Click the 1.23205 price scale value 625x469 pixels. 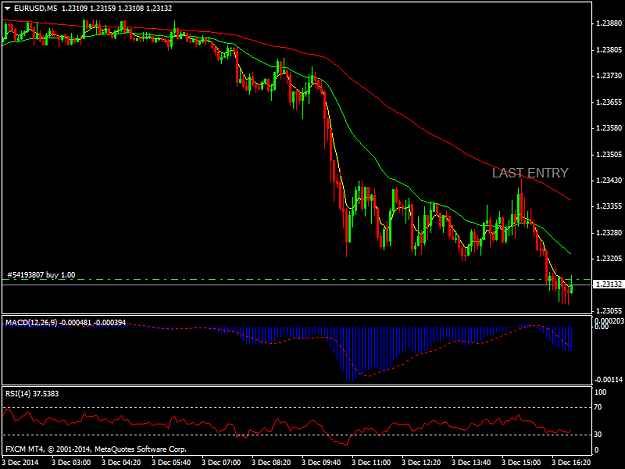(x=609, y=259)
